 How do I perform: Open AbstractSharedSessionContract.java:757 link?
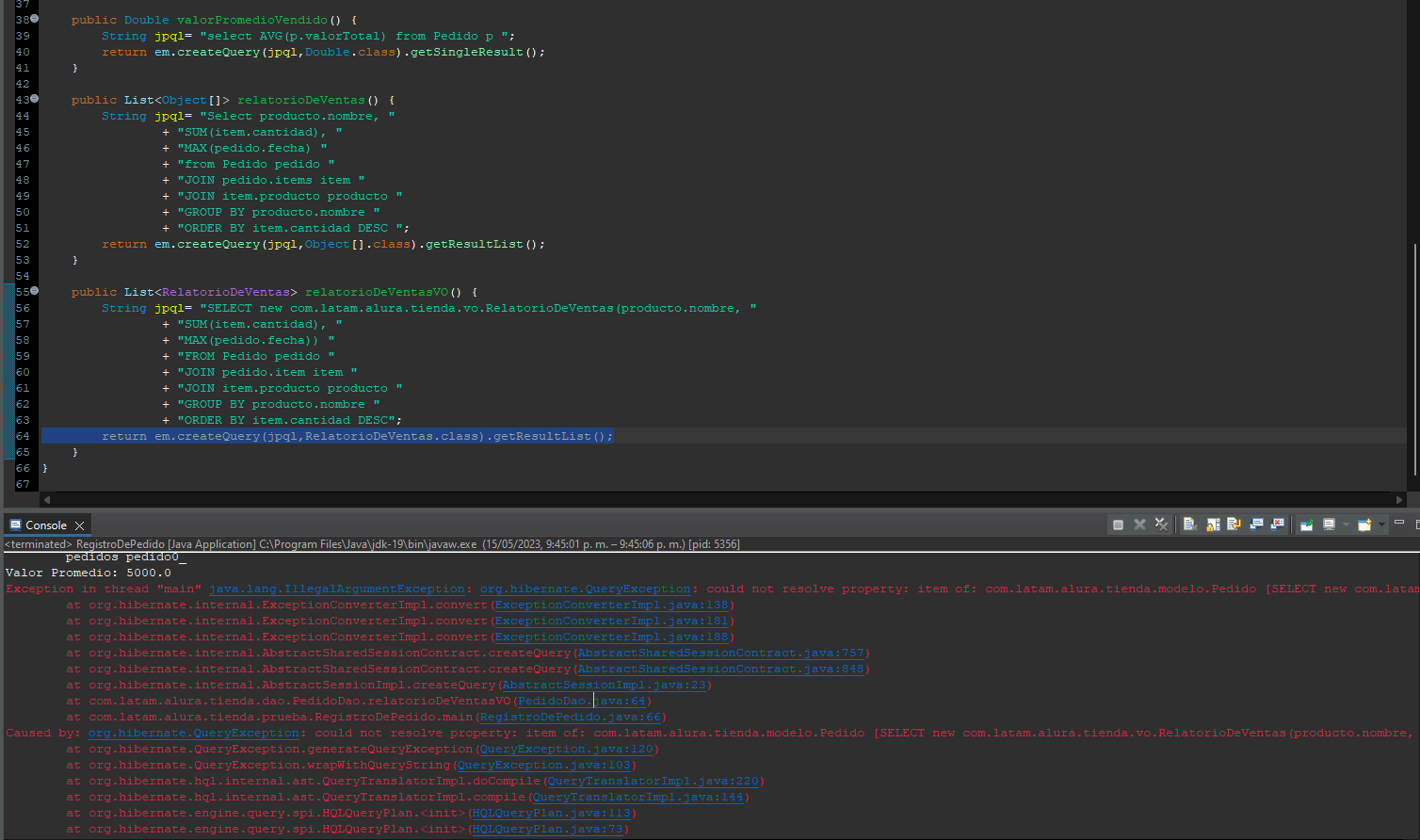coord(721,653)
